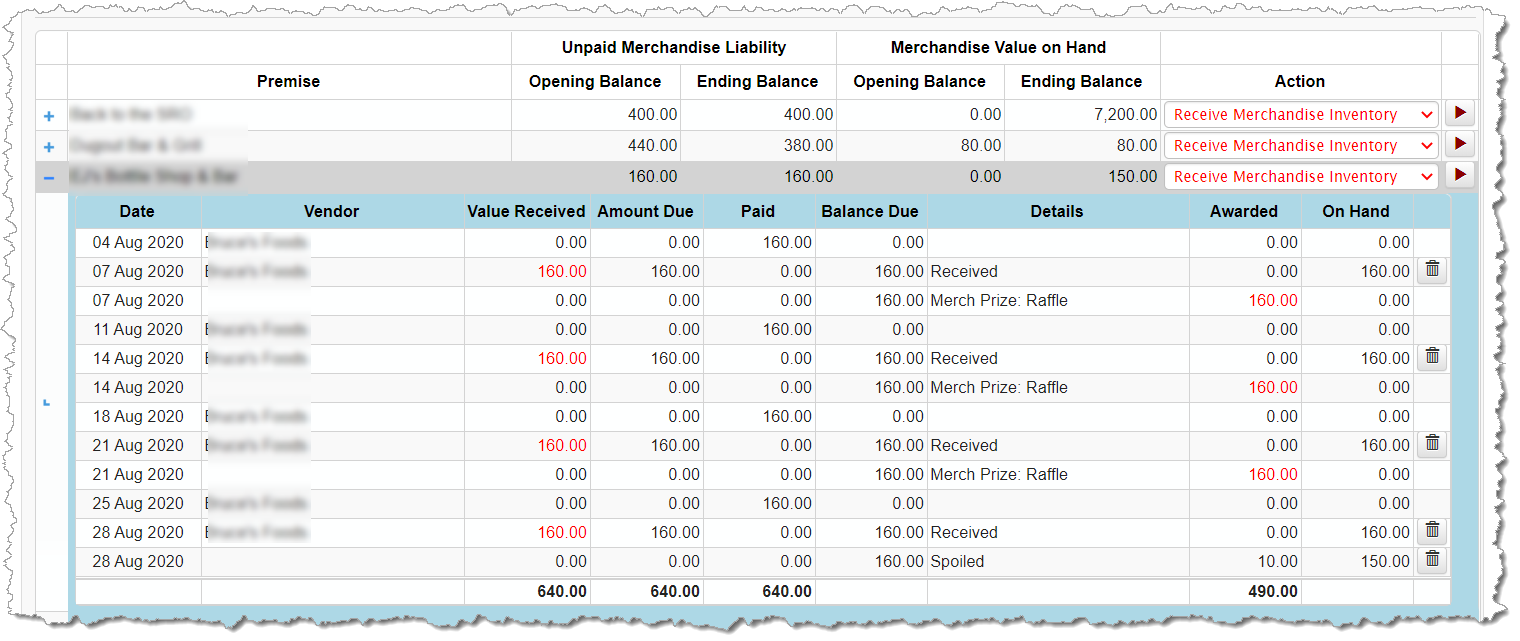Click red 160.00 Value Received on 28 Aug 2020
1520x641 pixels.
(561, 533)
